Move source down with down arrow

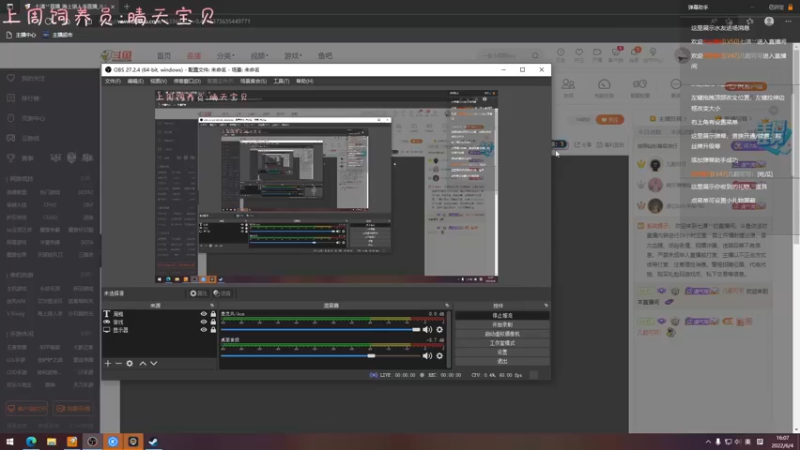[154, 363]
